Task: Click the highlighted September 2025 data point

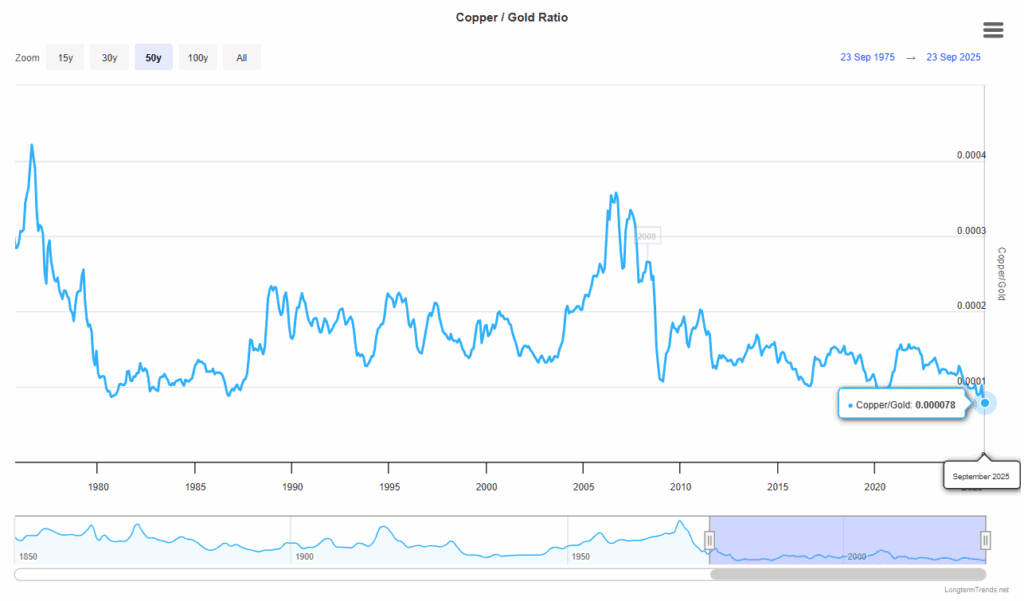Action: (985, 403)
